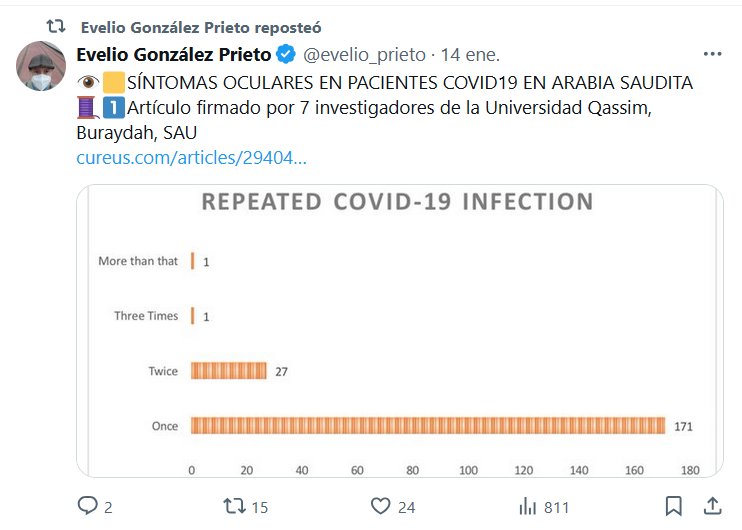Like the tweet with heart icon

point(380,506)
